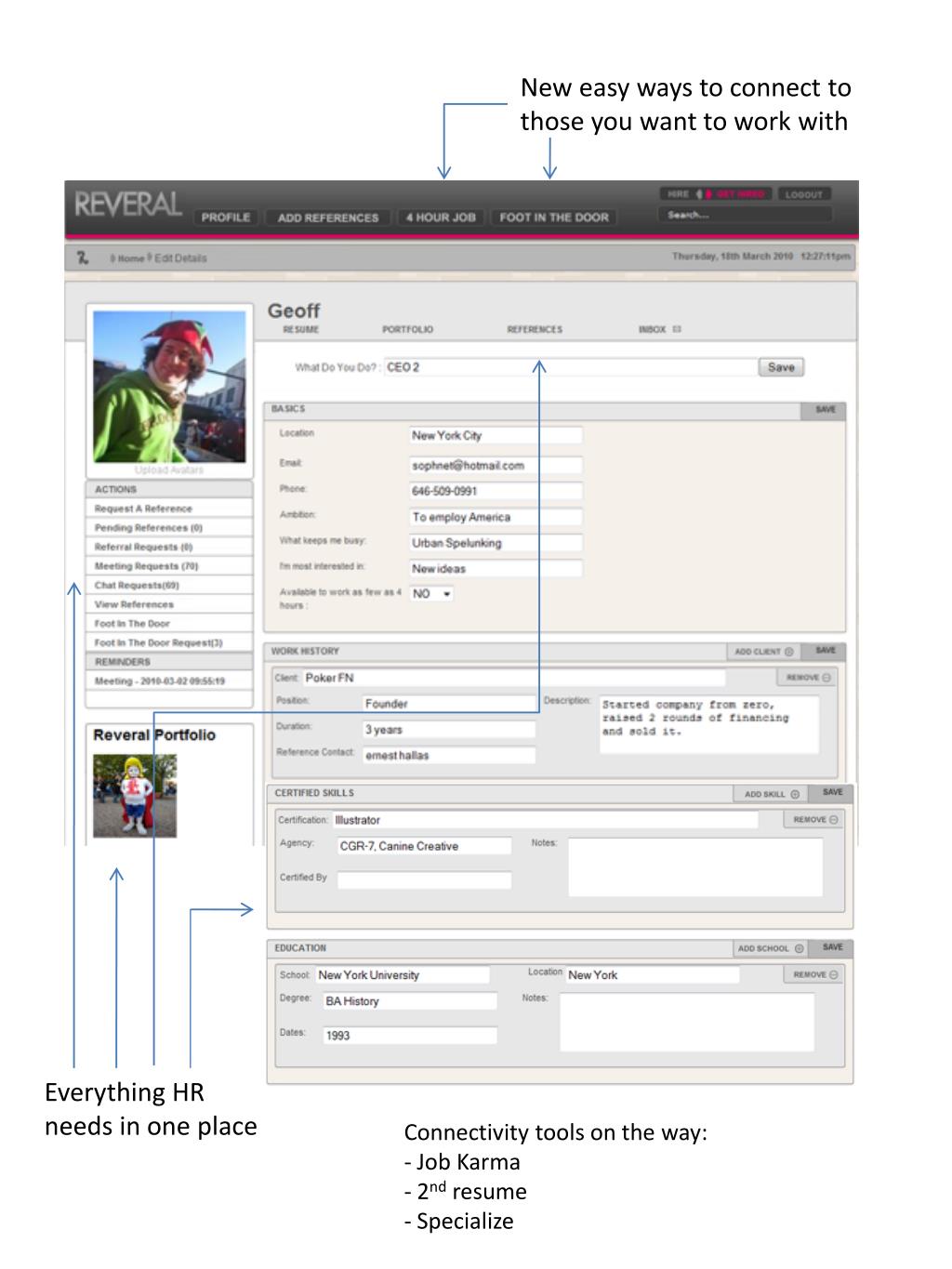
Task: Click the What keeps me busy field
Action: [496, 543]
